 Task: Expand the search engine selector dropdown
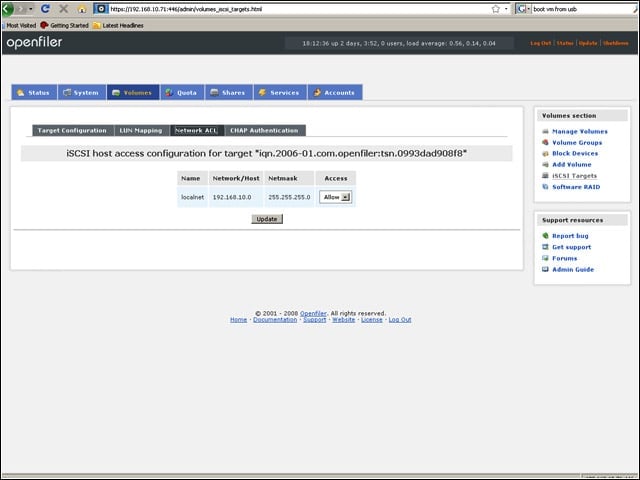[x=523, y=9]
